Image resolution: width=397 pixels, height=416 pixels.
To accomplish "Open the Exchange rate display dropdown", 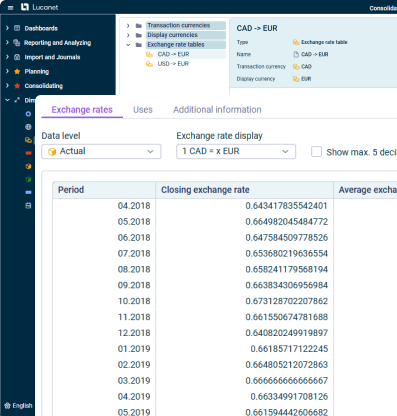I will (236, 151).
